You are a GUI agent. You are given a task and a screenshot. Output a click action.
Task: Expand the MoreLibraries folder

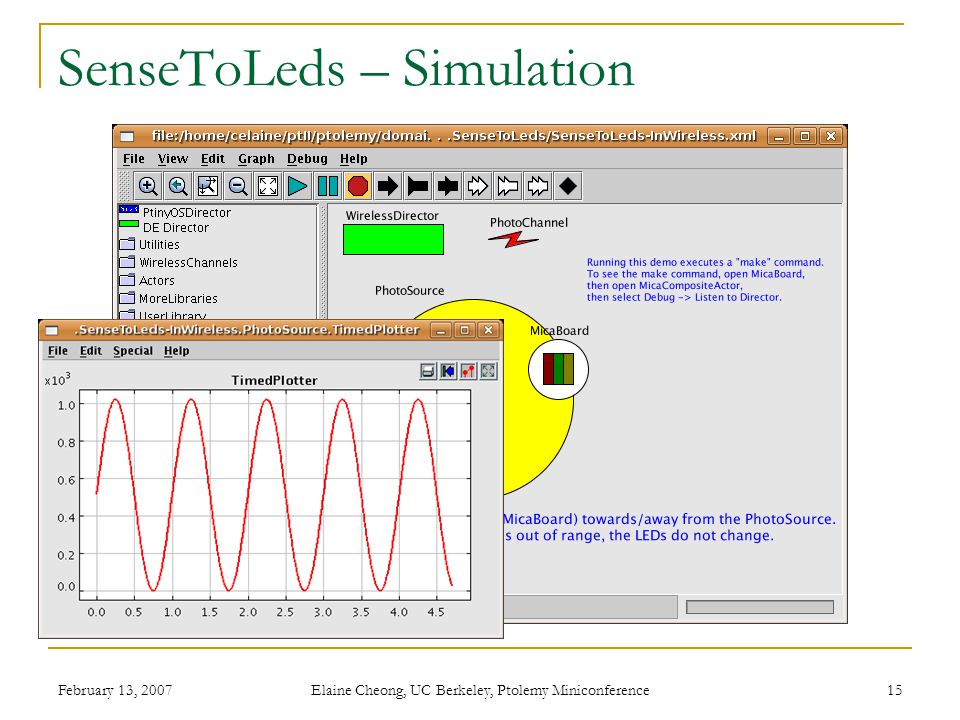coord(168,298)
